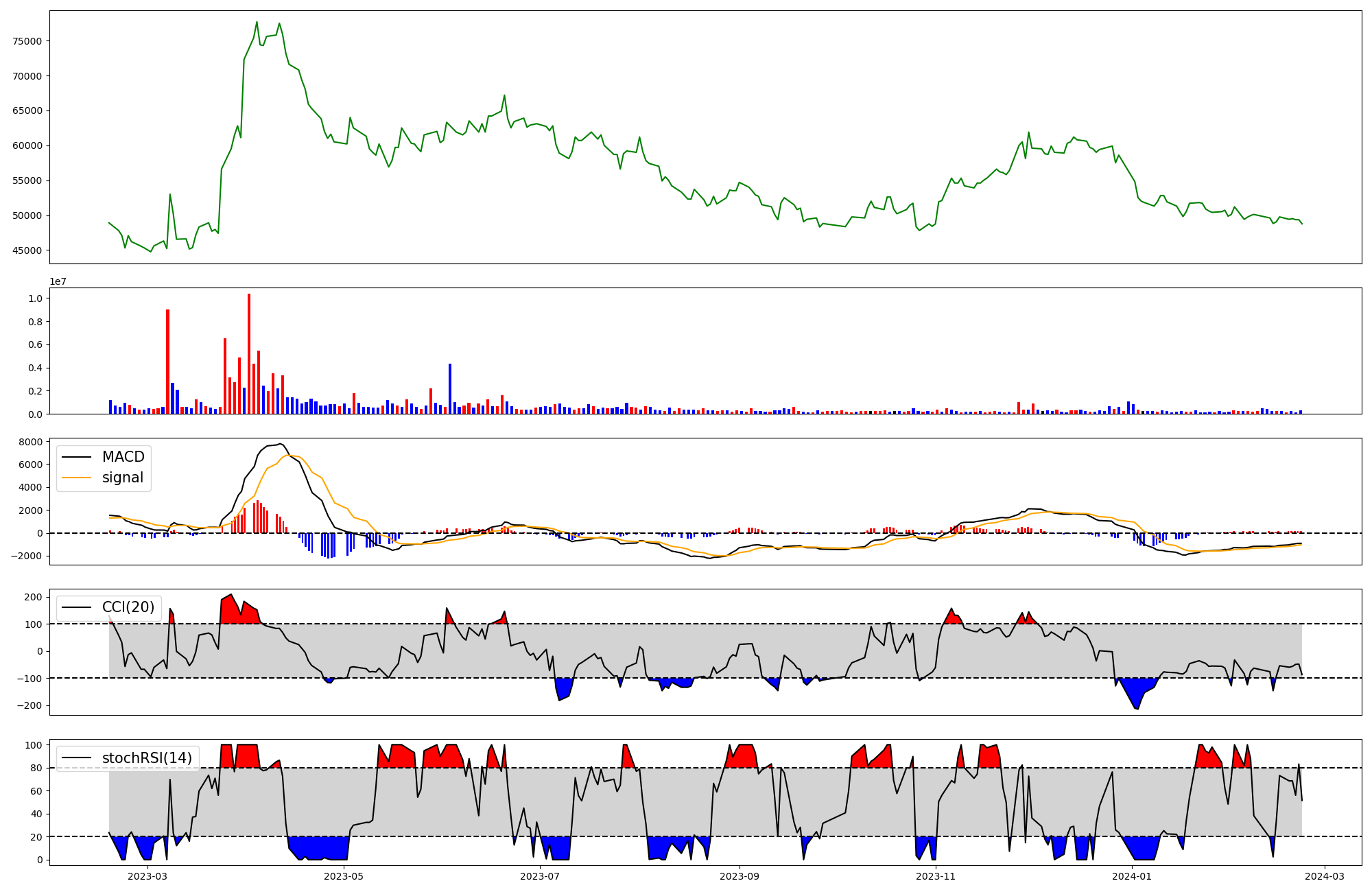Click the 2023-03 x-axis date label
The width and height of the screenshot is (1372, 892).
coord(147,876)
